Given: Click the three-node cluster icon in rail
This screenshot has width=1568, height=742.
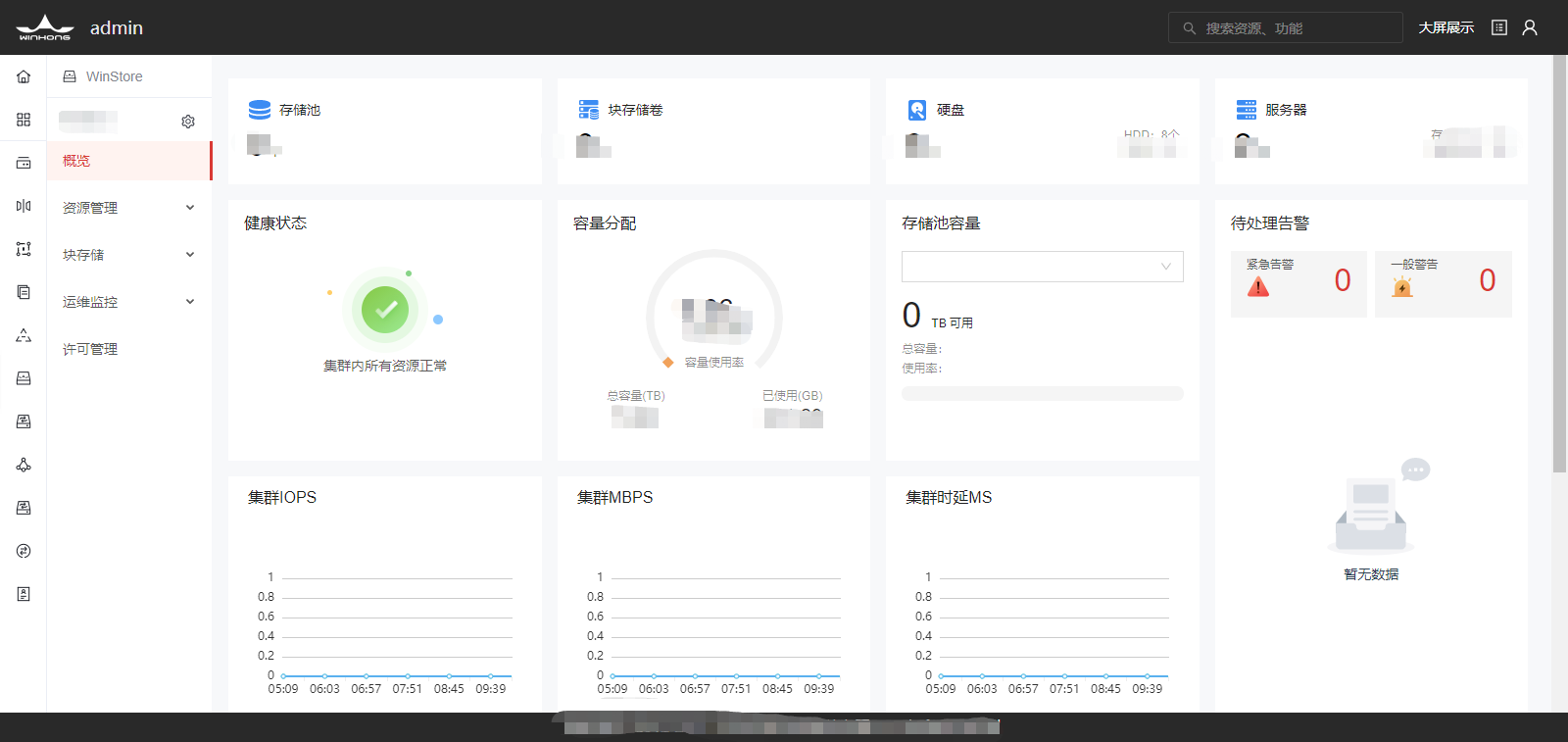Looking at the screenshot, I should [x=24, y=465].
